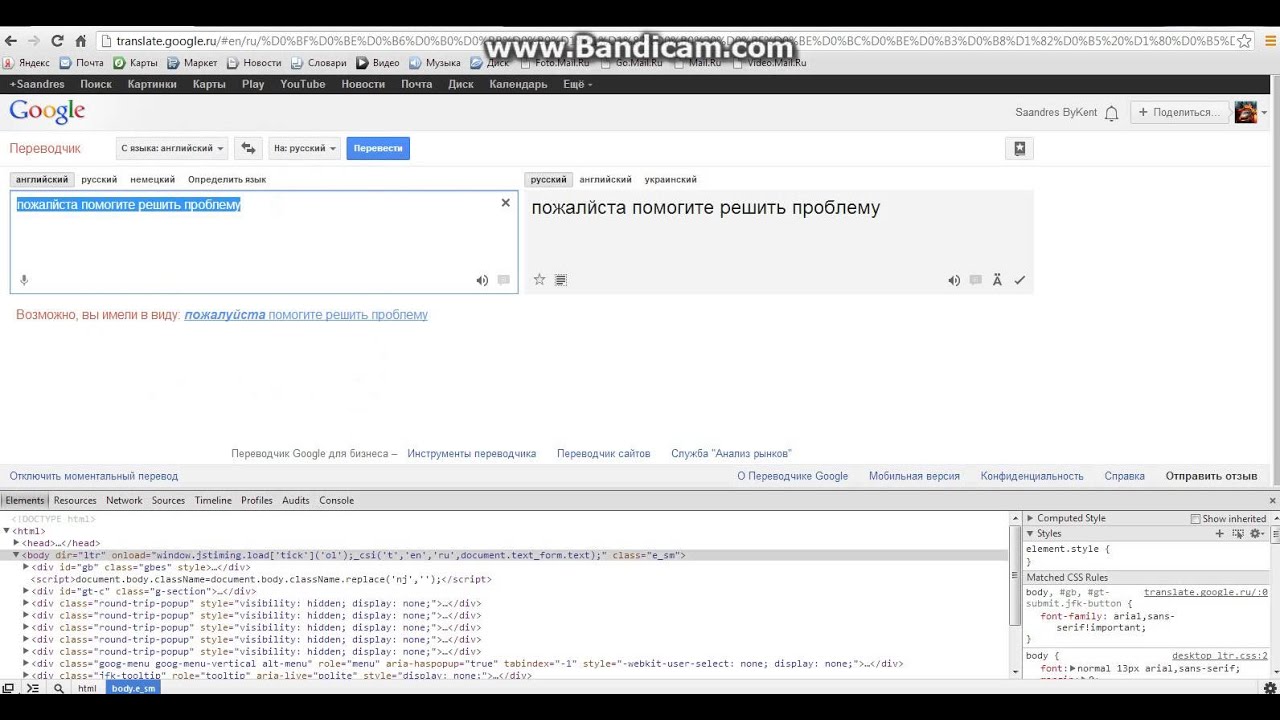Click 'Отключить моментальный перевод' link
The image size is (1280, 720).
coord(94,476)
